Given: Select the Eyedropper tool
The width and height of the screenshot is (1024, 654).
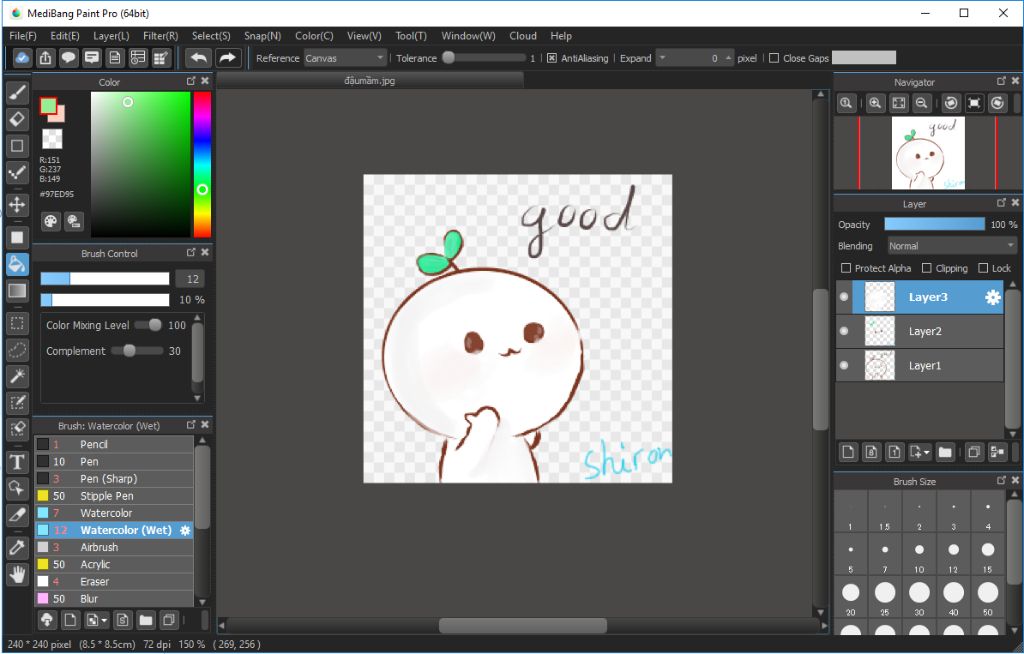Looking at the screenshot, I should 18,548.
